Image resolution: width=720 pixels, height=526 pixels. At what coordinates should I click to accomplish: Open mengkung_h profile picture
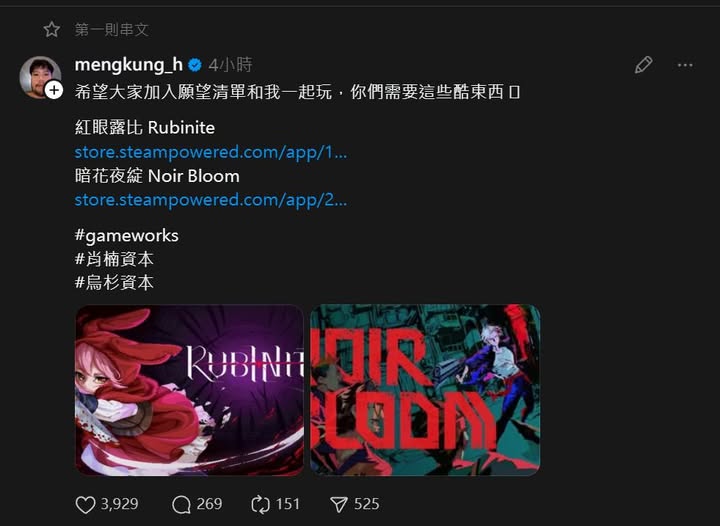pyautogui.click(x=40, y=77)
